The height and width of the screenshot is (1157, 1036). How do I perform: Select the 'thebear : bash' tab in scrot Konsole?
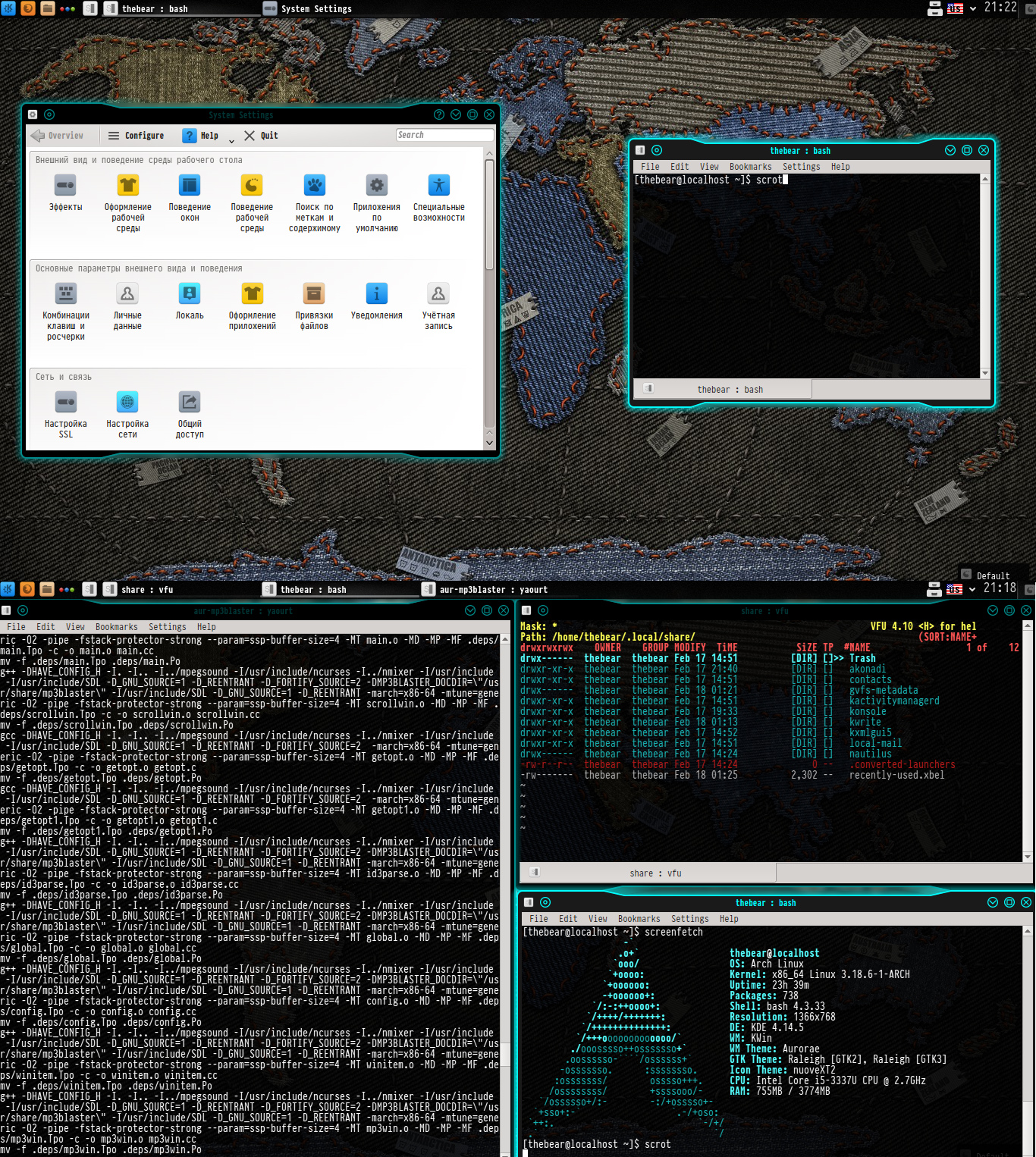[723, 389]
